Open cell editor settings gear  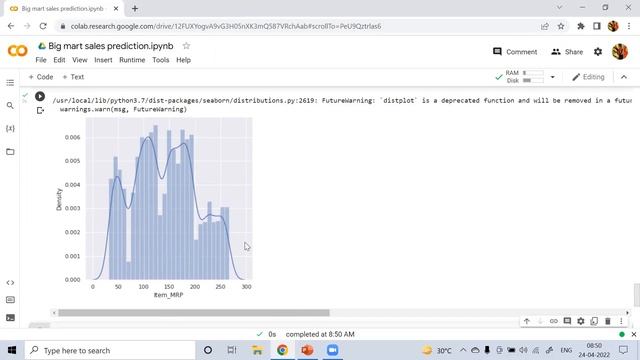pyautogui.click(x=581, y=321)
